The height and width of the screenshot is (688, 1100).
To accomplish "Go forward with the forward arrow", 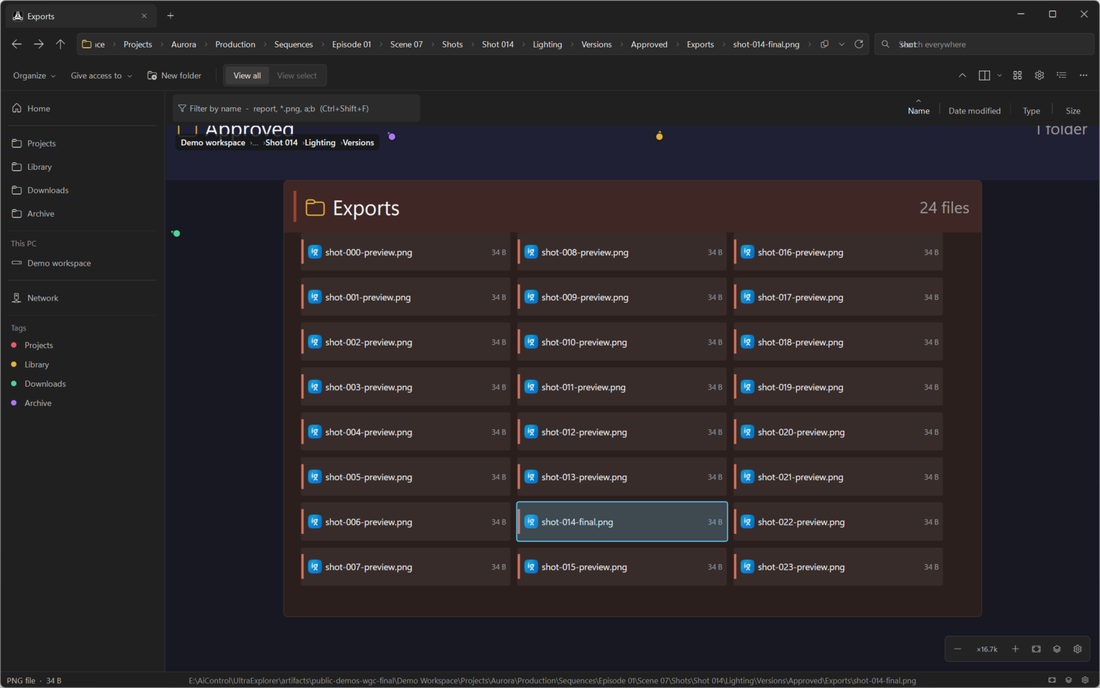I will point(39,44).
